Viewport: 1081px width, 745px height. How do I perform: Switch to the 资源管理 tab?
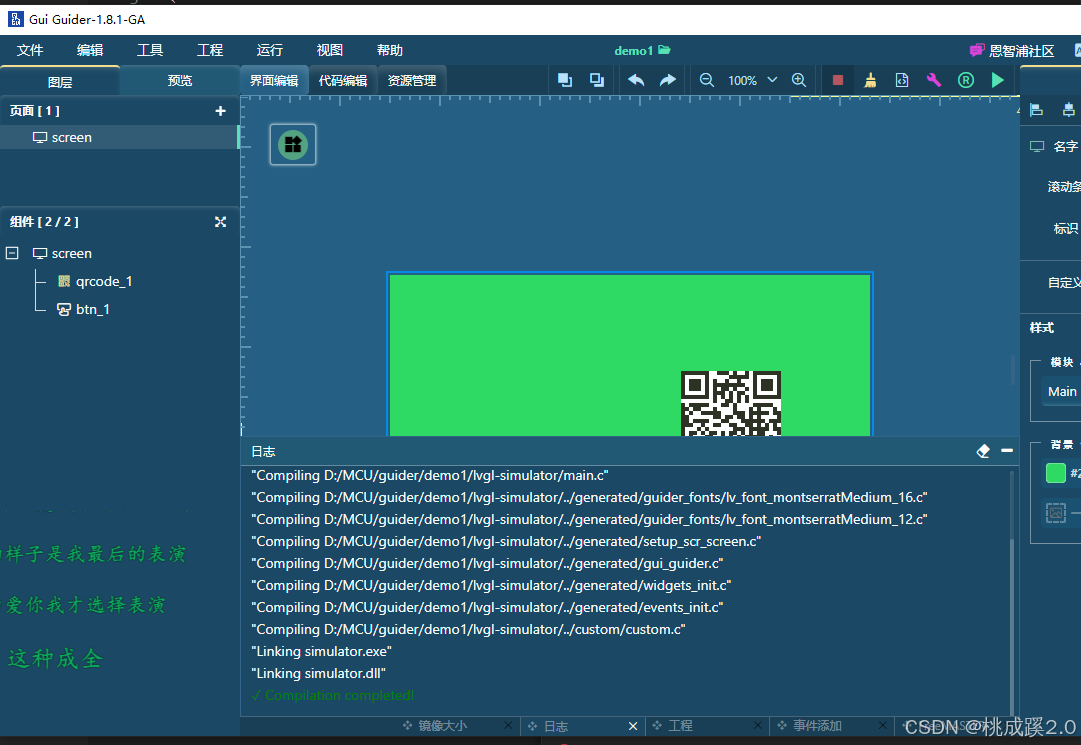point(412,81)
